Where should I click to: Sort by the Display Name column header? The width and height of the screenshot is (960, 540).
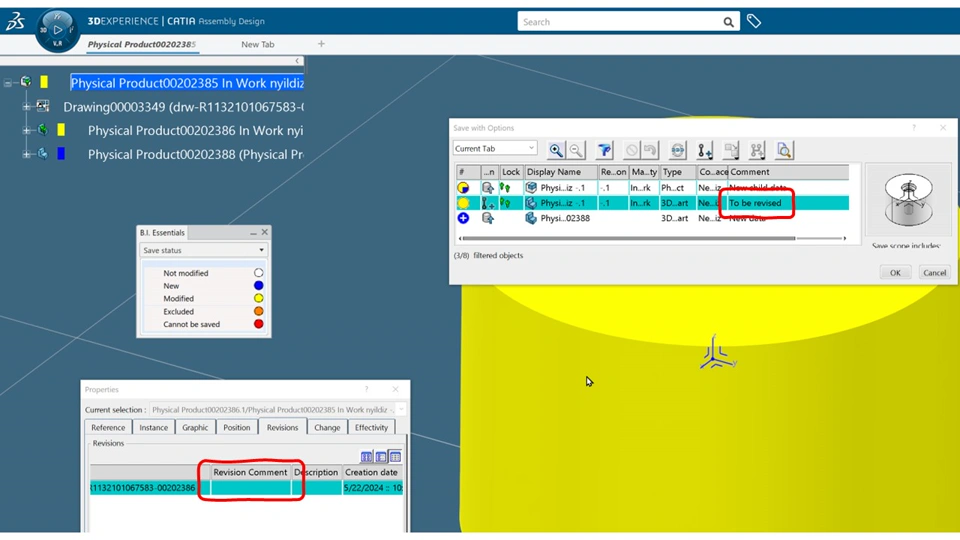560,172
